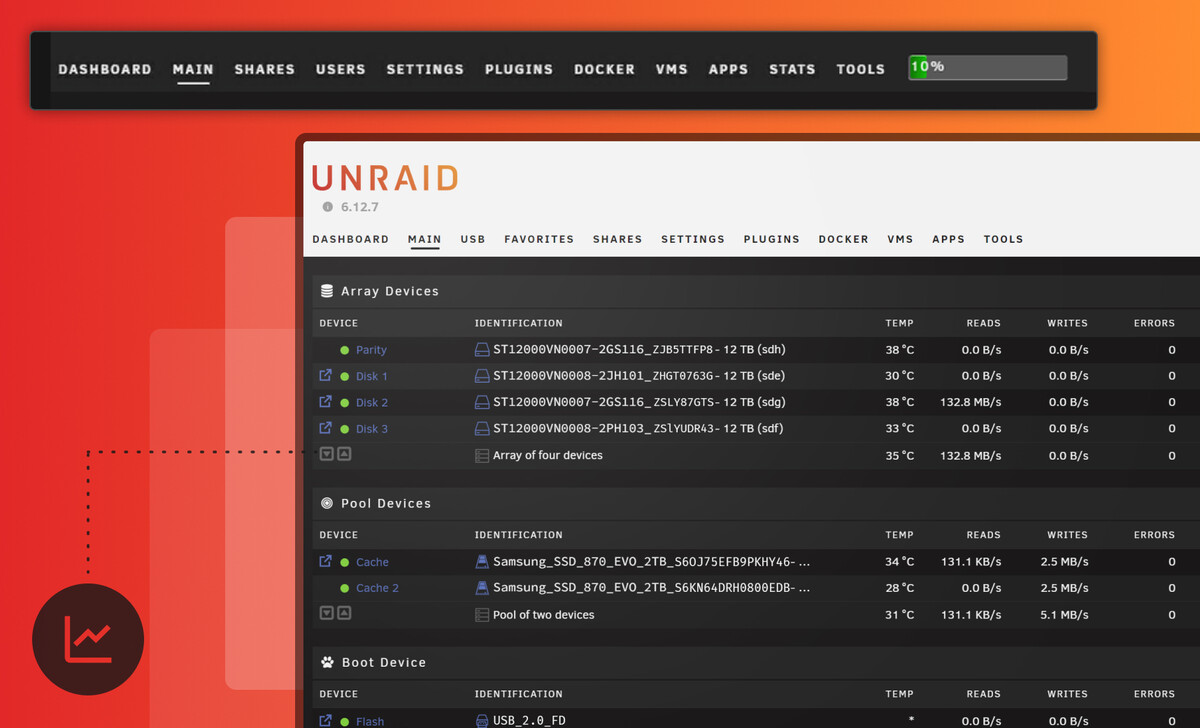This screenshot has width=1200, height=728.
Task: Click the green status indicator beside Parity
Action: point(343,349)
